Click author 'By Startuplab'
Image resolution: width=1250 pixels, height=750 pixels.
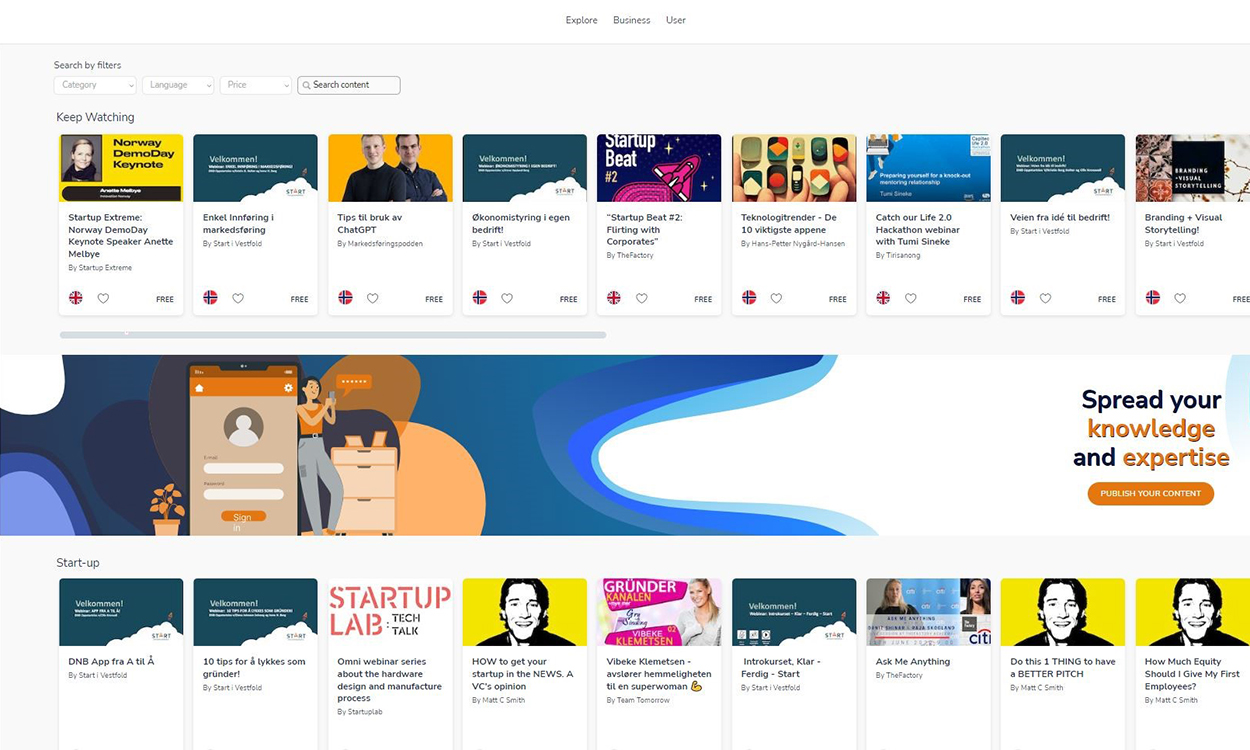[360, 712]
